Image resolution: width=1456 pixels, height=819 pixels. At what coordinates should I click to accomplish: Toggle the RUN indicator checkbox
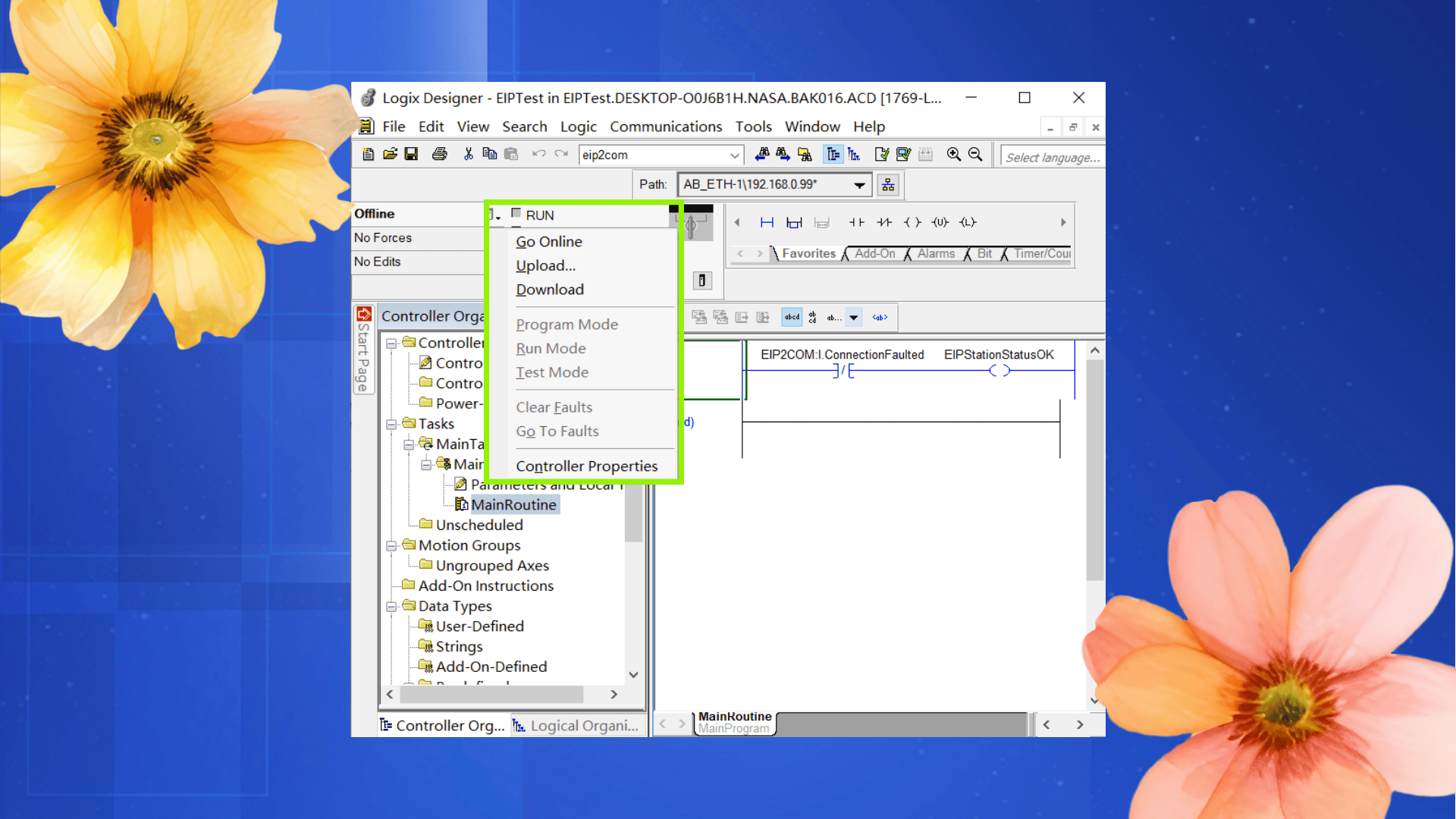516,213
